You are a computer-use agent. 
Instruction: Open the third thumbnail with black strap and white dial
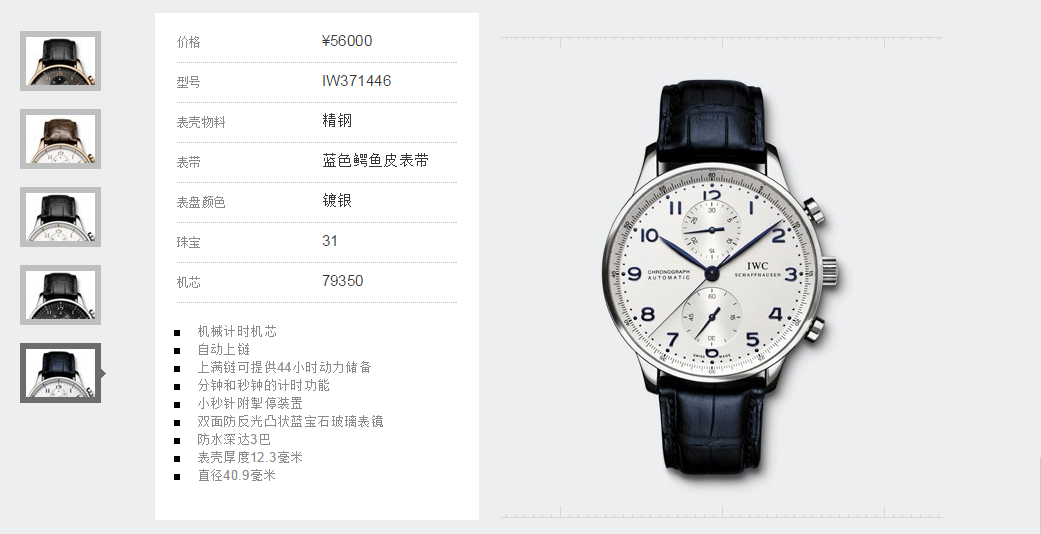[60, 217]
